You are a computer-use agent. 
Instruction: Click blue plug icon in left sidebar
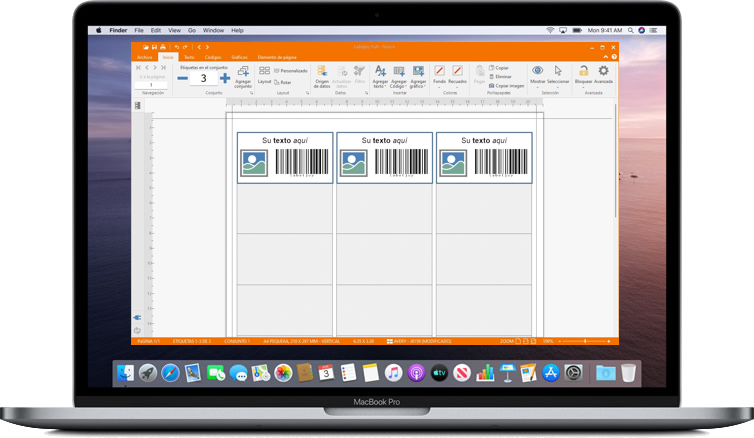coord(137,317)
